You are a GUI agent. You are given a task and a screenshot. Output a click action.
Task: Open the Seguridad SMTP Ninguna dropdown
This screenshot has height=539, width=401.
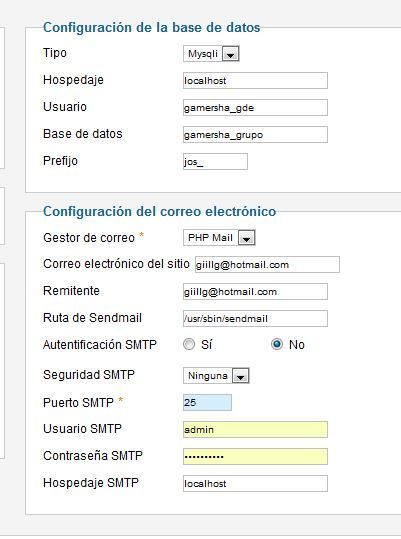[216, 376]
